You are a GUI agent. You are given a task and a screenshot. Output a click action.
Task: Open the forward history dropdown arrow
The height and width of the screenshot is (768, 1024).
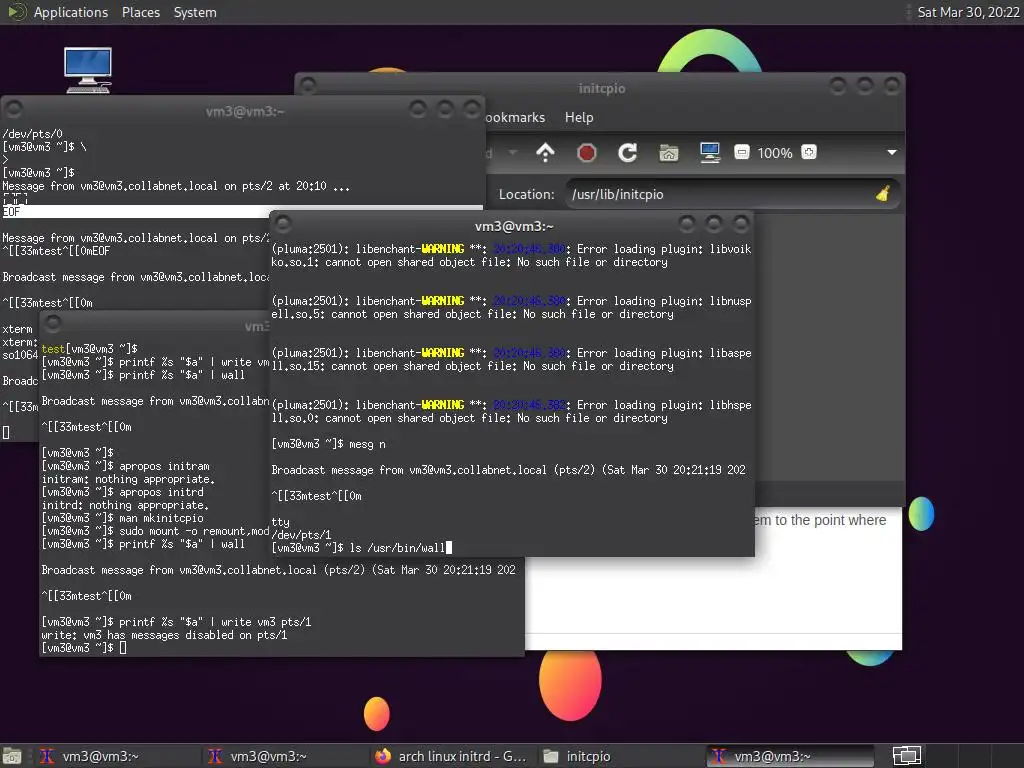tap(513, 153)
